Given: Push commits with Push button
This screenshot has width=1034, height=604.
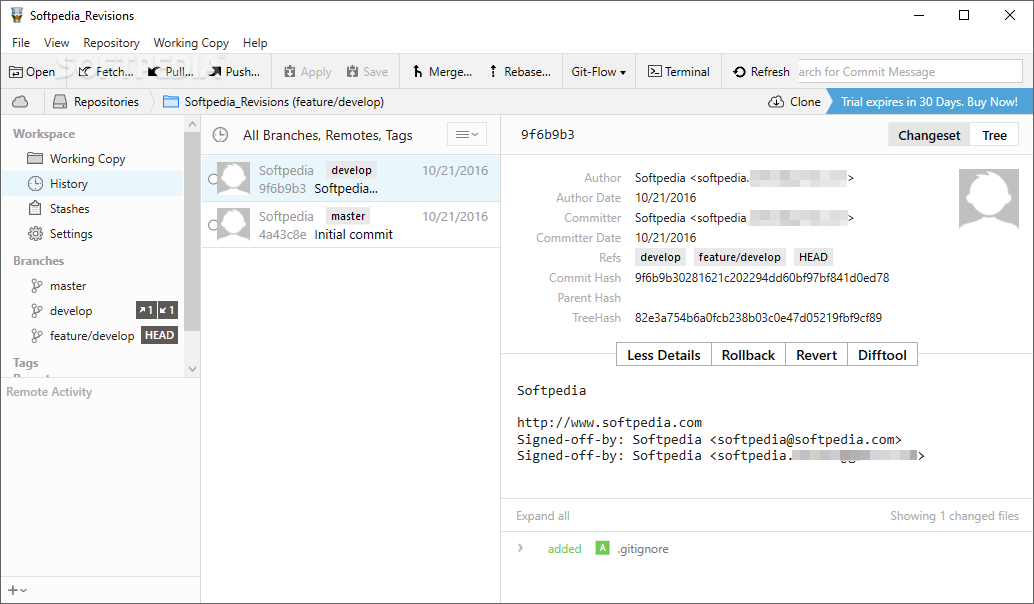Looking at the screenshot, I should (x=234, y=72).
